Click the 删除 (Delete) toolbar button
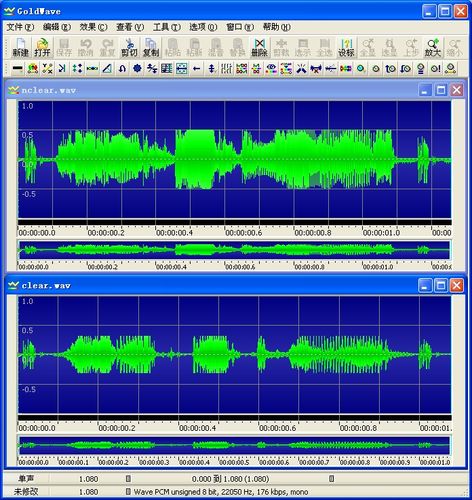 click(259, 47)
